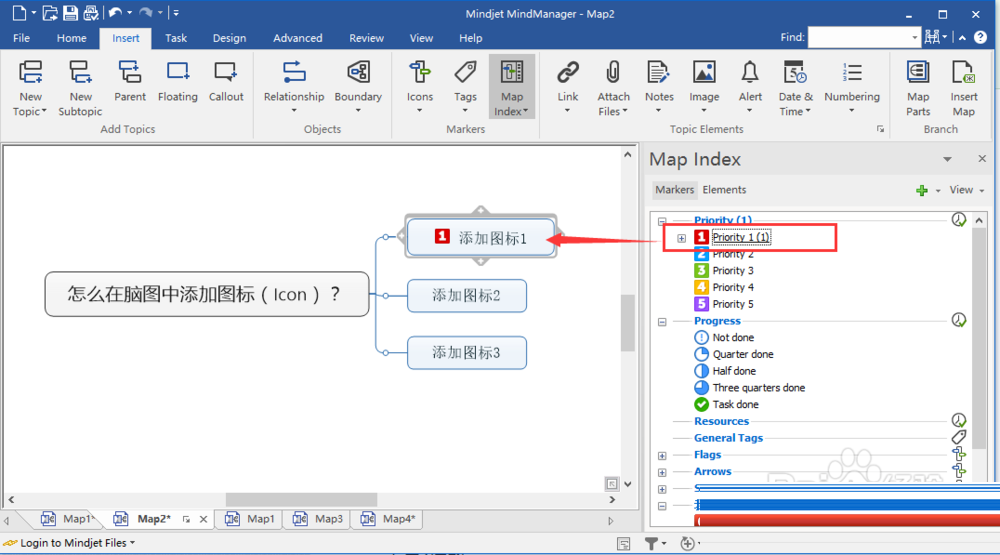
Task: Click the Print icon in quick access toolbar
Action: pos(91,13)
